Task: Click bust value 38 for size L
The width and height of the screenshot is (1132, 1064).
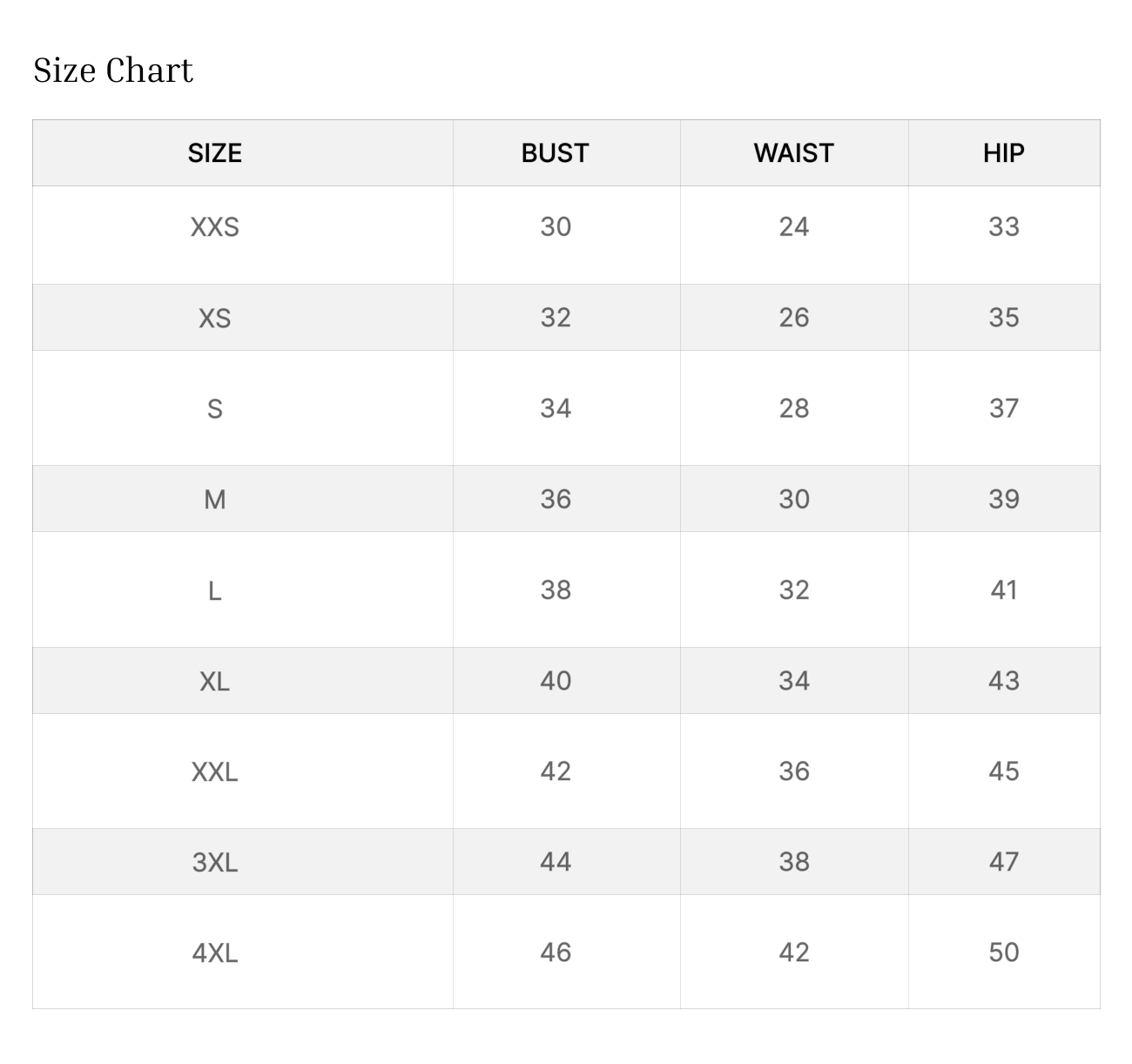Action: pyautogui.click(x=555, y=590)
